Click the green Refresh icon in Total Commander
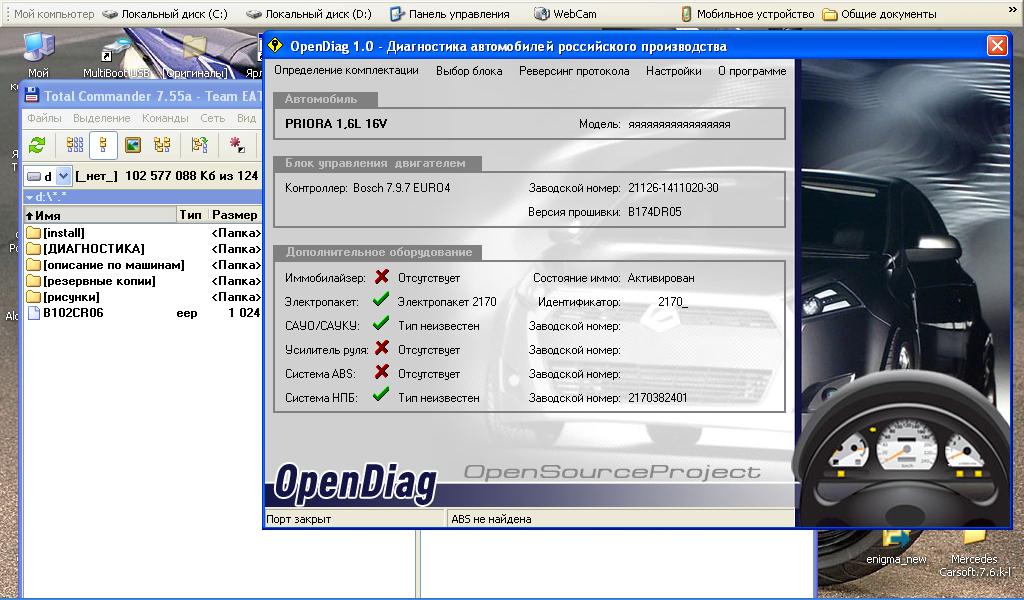 [37, 145]
